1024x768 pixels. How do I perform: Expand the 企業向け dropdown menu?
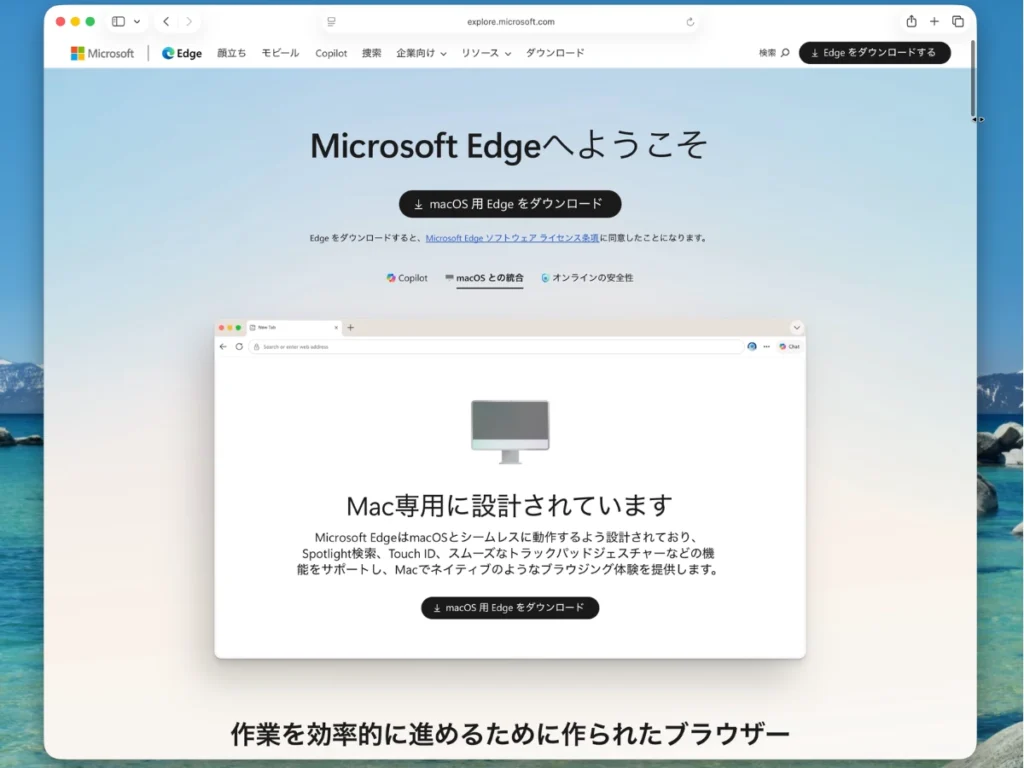(x=421, y=53)
